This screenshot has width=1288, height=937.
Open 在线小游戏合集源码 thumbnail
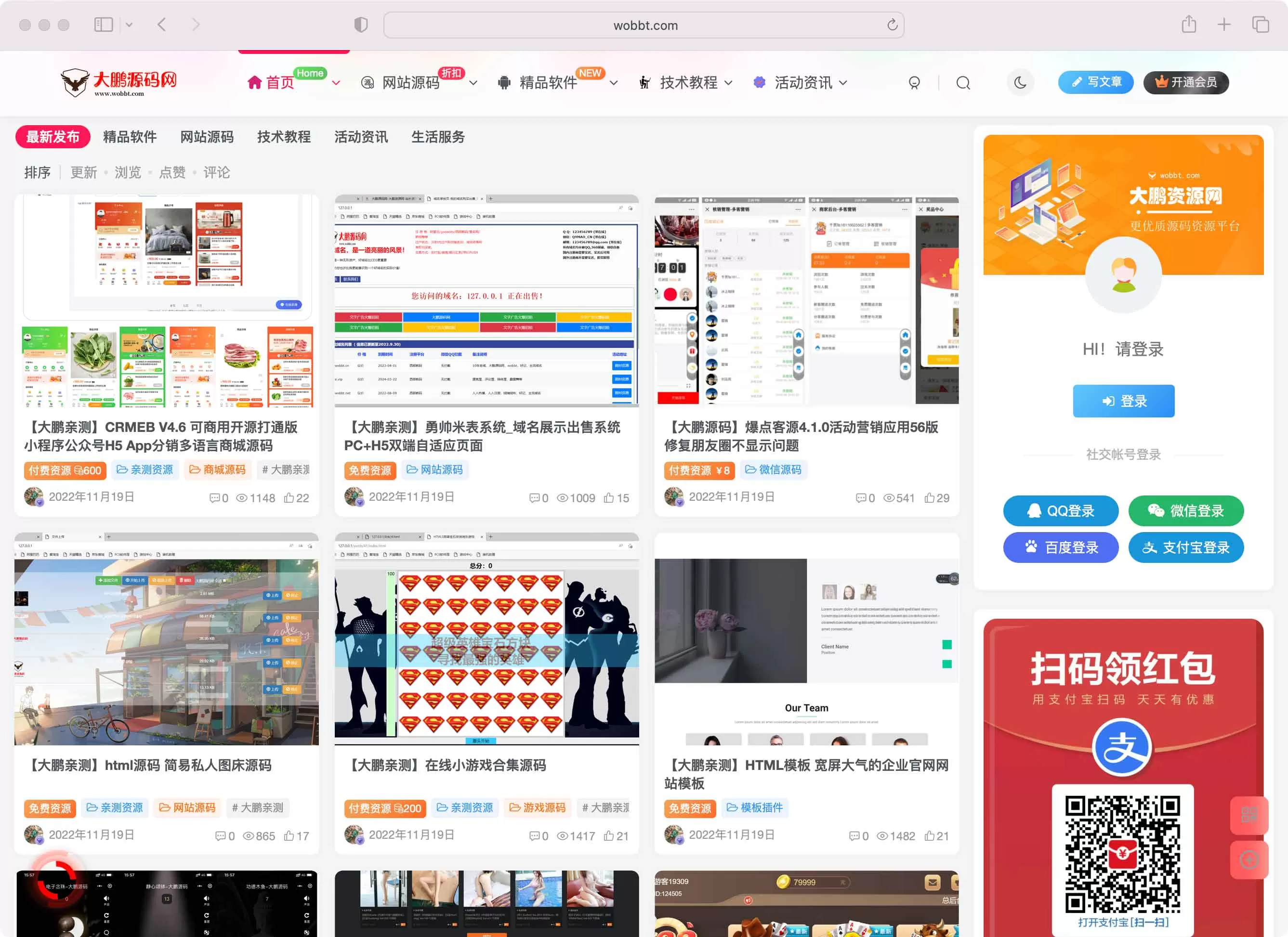(486, 638)
